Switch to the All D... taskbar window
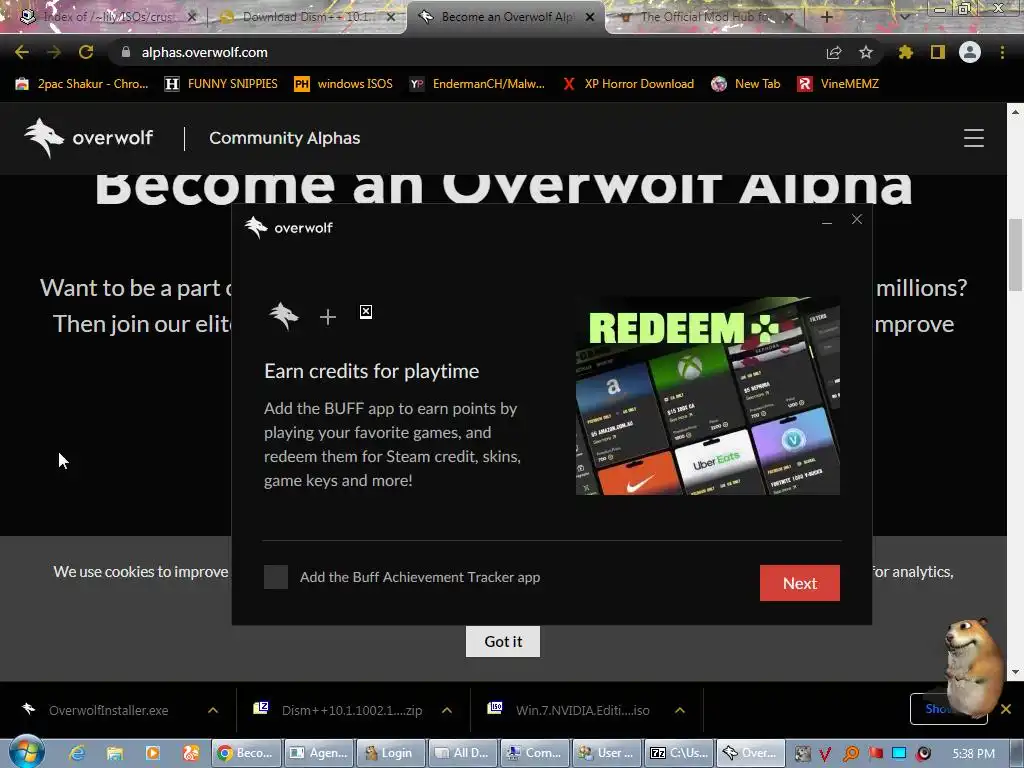The image size is (1024, 768). [x=462, y=753]
